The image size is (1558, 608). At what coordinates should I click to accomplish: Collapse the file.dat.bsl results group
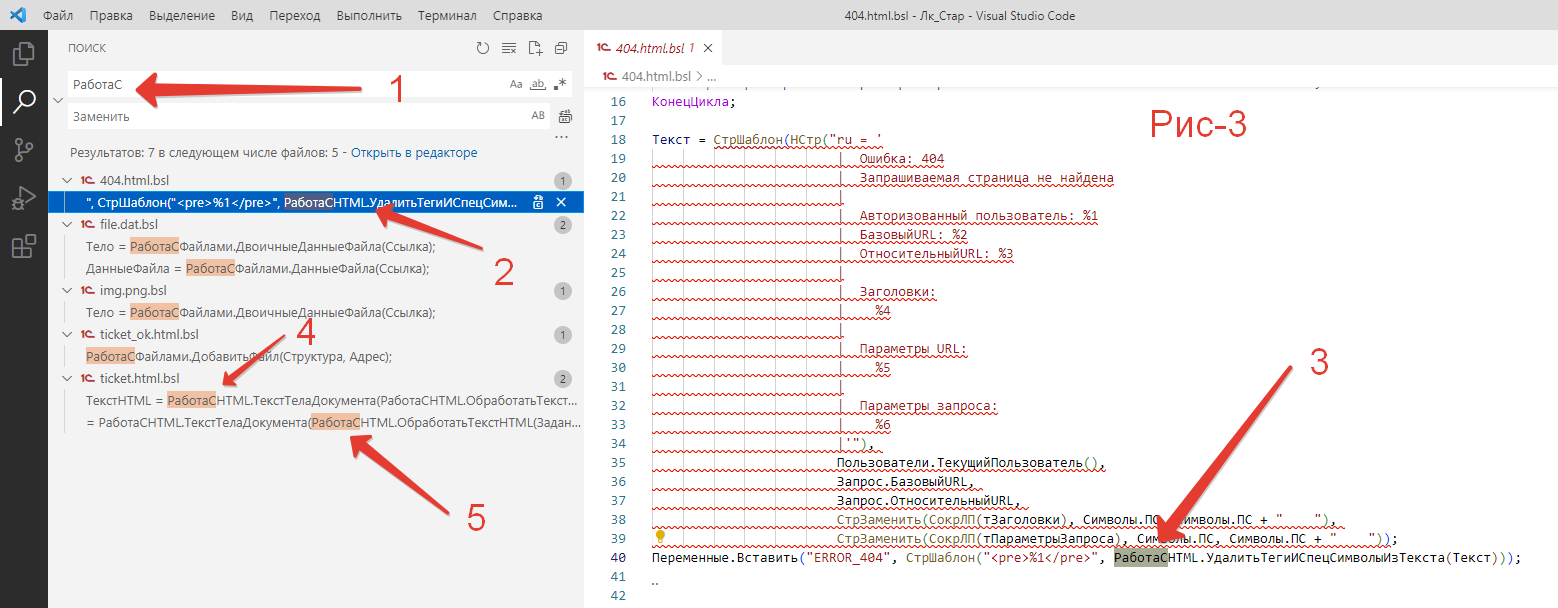[67, 225]
